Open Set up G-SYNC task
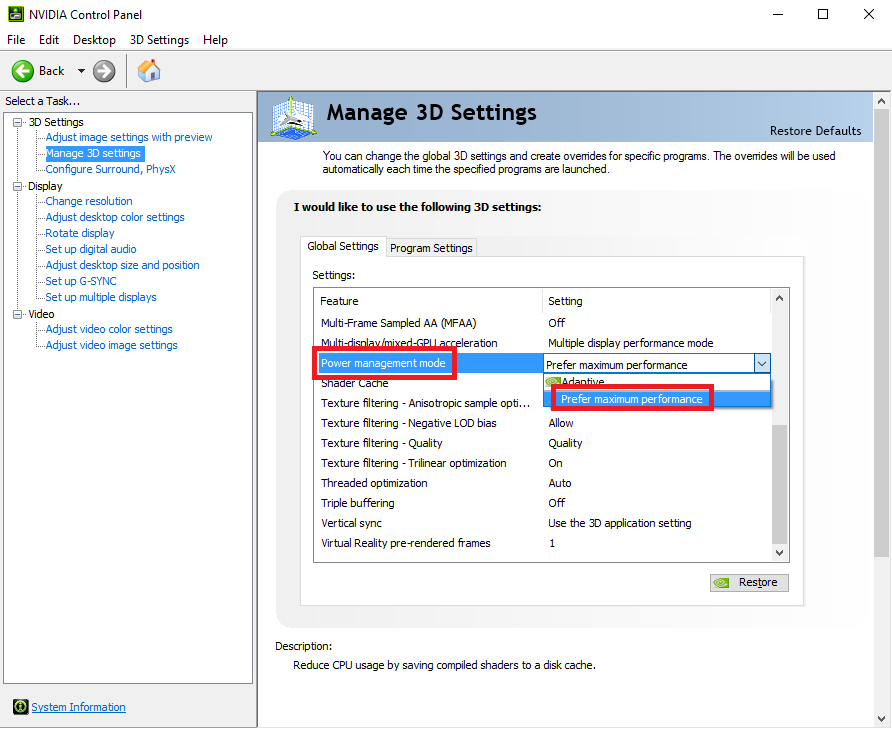This screenshot has height=729, width=892. (81, 281)
